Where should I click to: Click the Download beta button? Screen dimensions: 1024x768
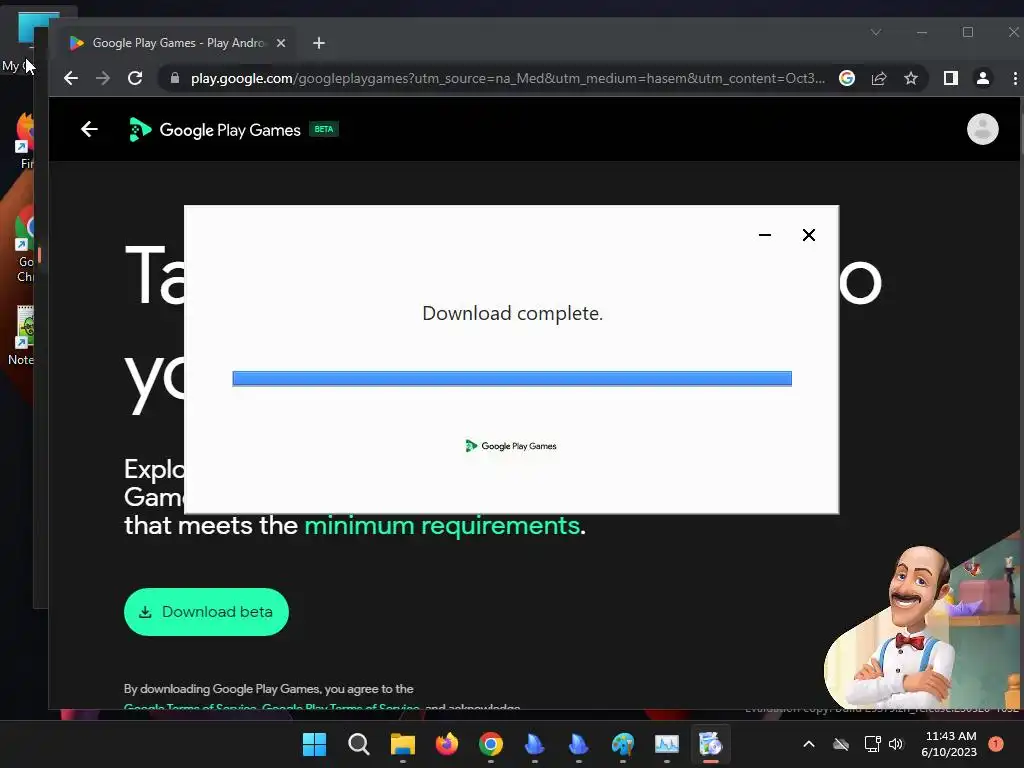pyautogui.click(x=206, y=612)
